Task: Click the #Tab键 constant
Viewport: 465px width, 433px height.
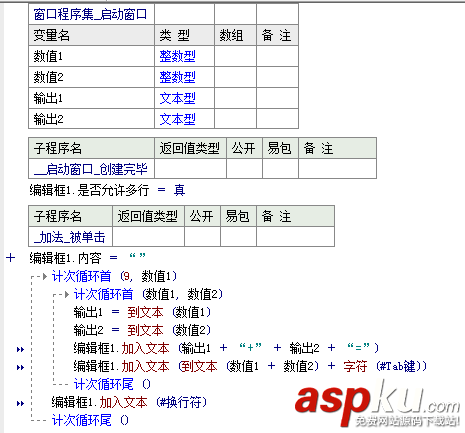Action: (x=398, y=366)
